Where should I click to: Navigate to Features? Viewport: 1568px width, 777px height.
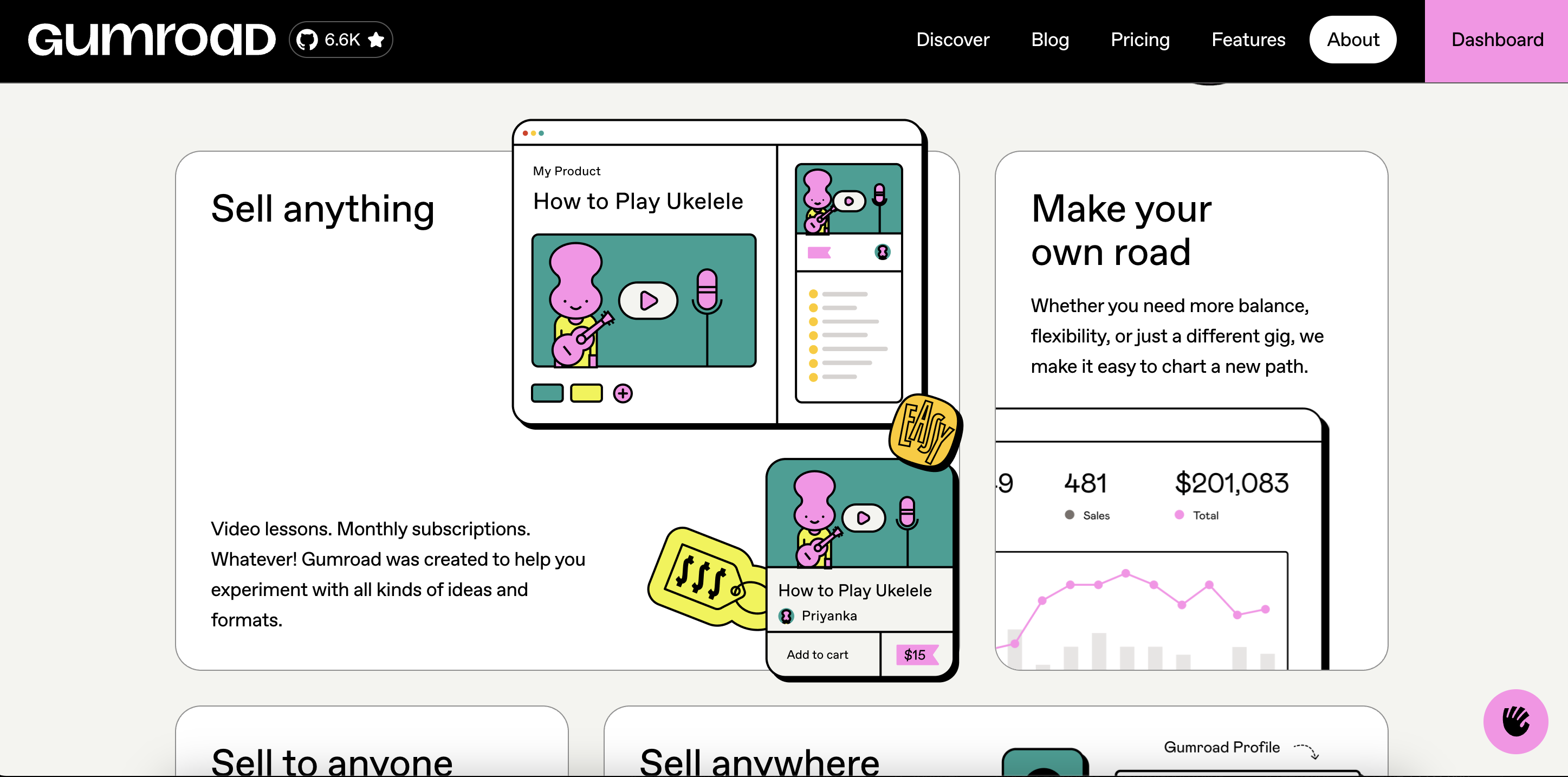coord(1248,40)
